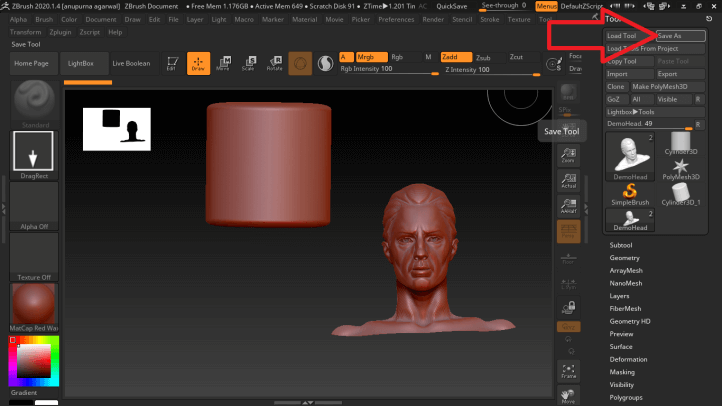Activate the Draw mode icon
Viewport: 722px width, 406px height.
[198, 63]
